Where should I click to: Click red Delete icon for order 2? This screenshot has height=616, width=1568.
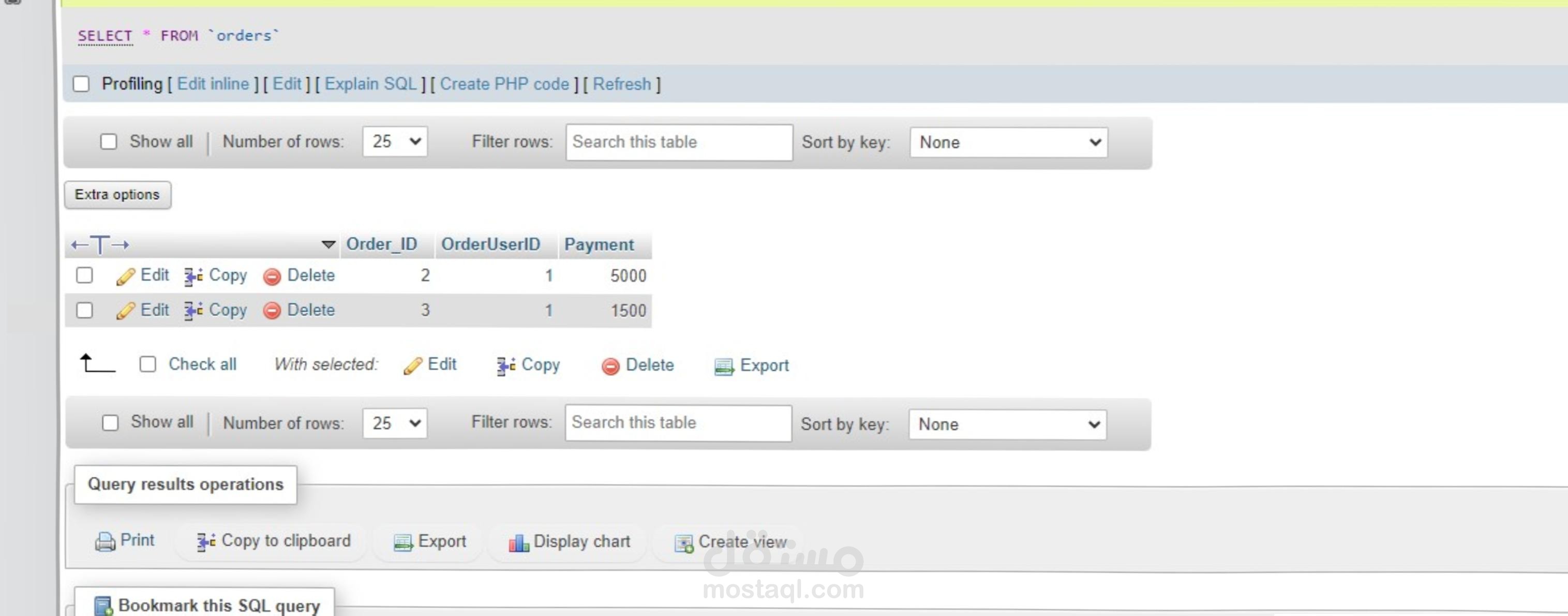pos(272,276)
